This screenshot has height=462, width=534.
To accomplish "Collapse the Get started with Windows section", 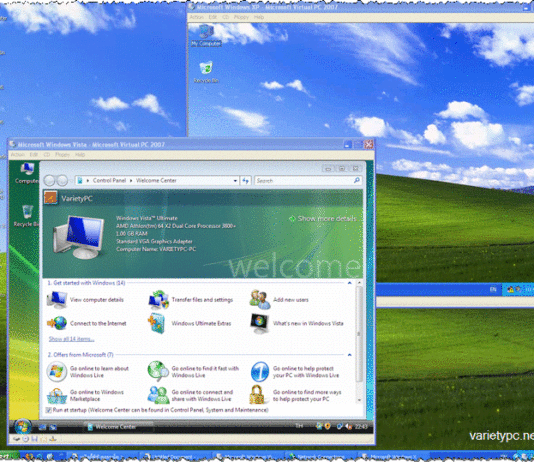I will click(x=350, y=283).
